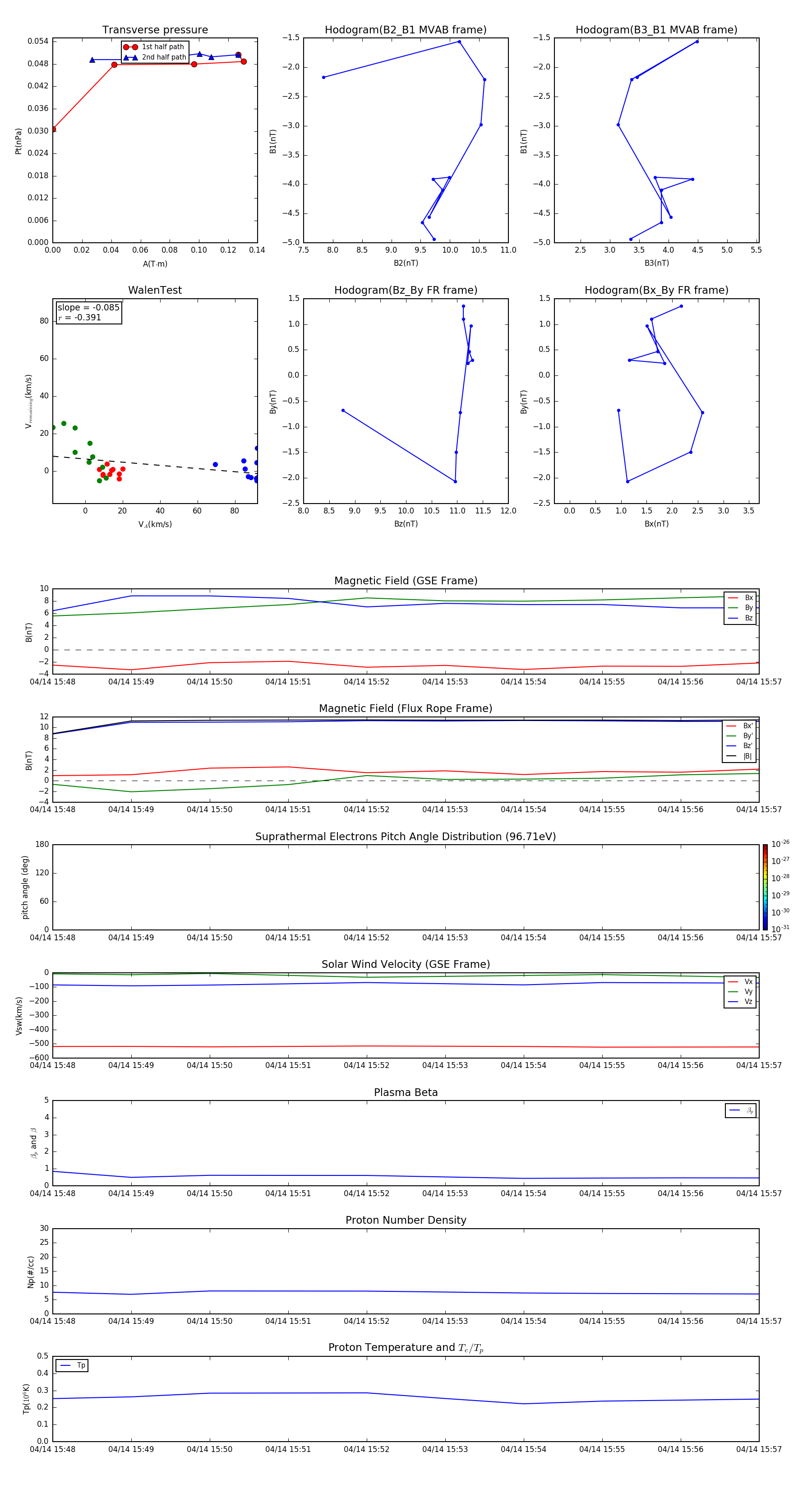Select the "1st half path" legend entry

coord(154,47)
